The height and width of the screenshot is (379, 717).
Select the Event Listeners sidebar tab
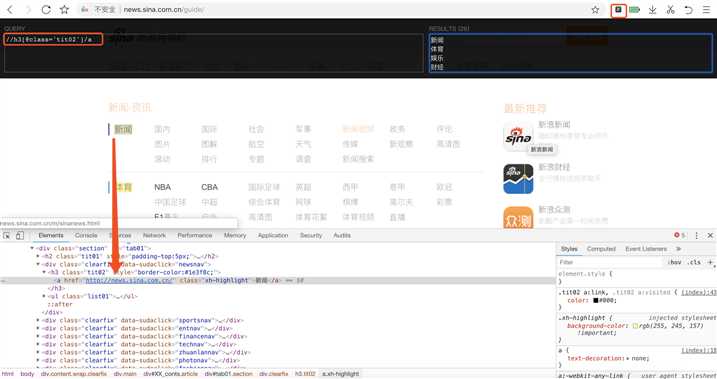[646, 249]
